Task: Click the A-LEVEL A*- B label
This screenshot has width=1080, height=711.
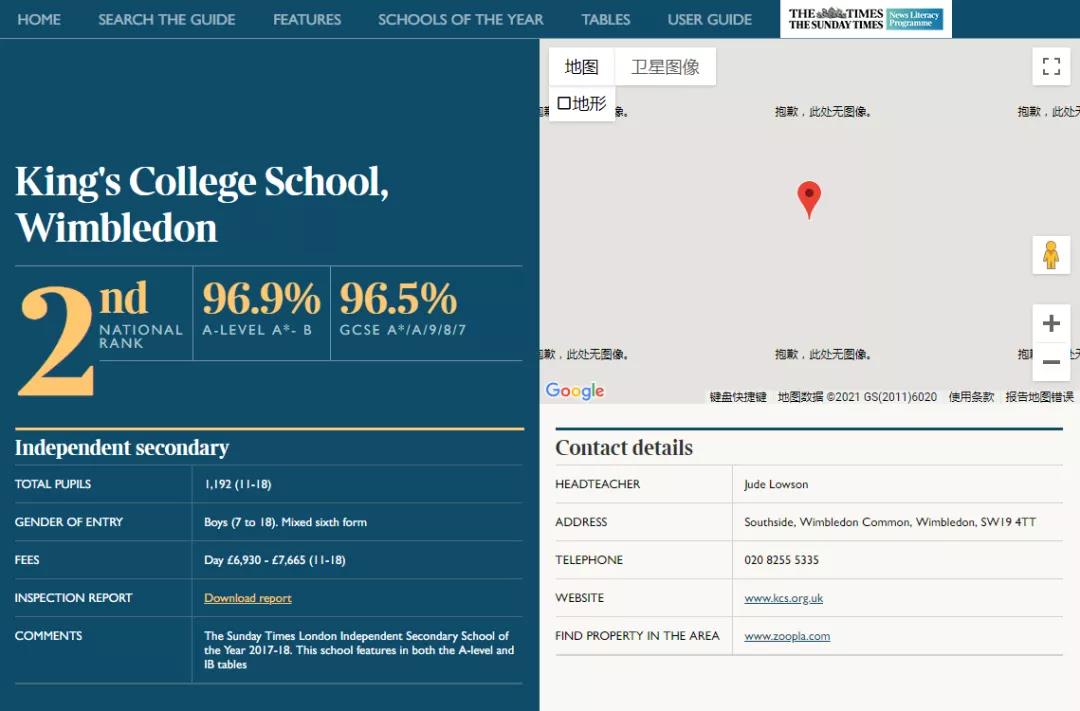Action: (257, 330)
